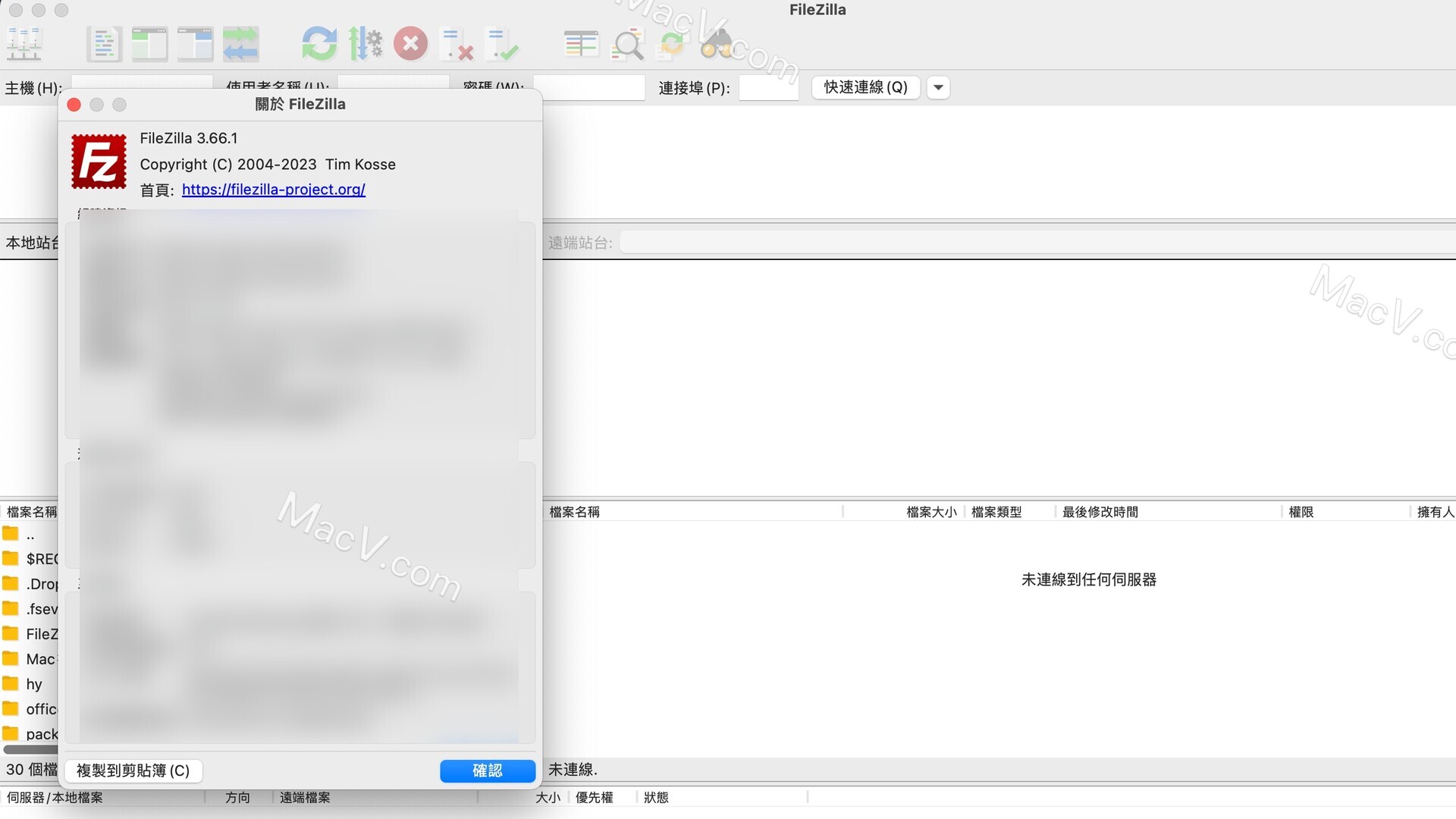
Task: Select the .Drop folder in local list
Action: pos(30,584)
